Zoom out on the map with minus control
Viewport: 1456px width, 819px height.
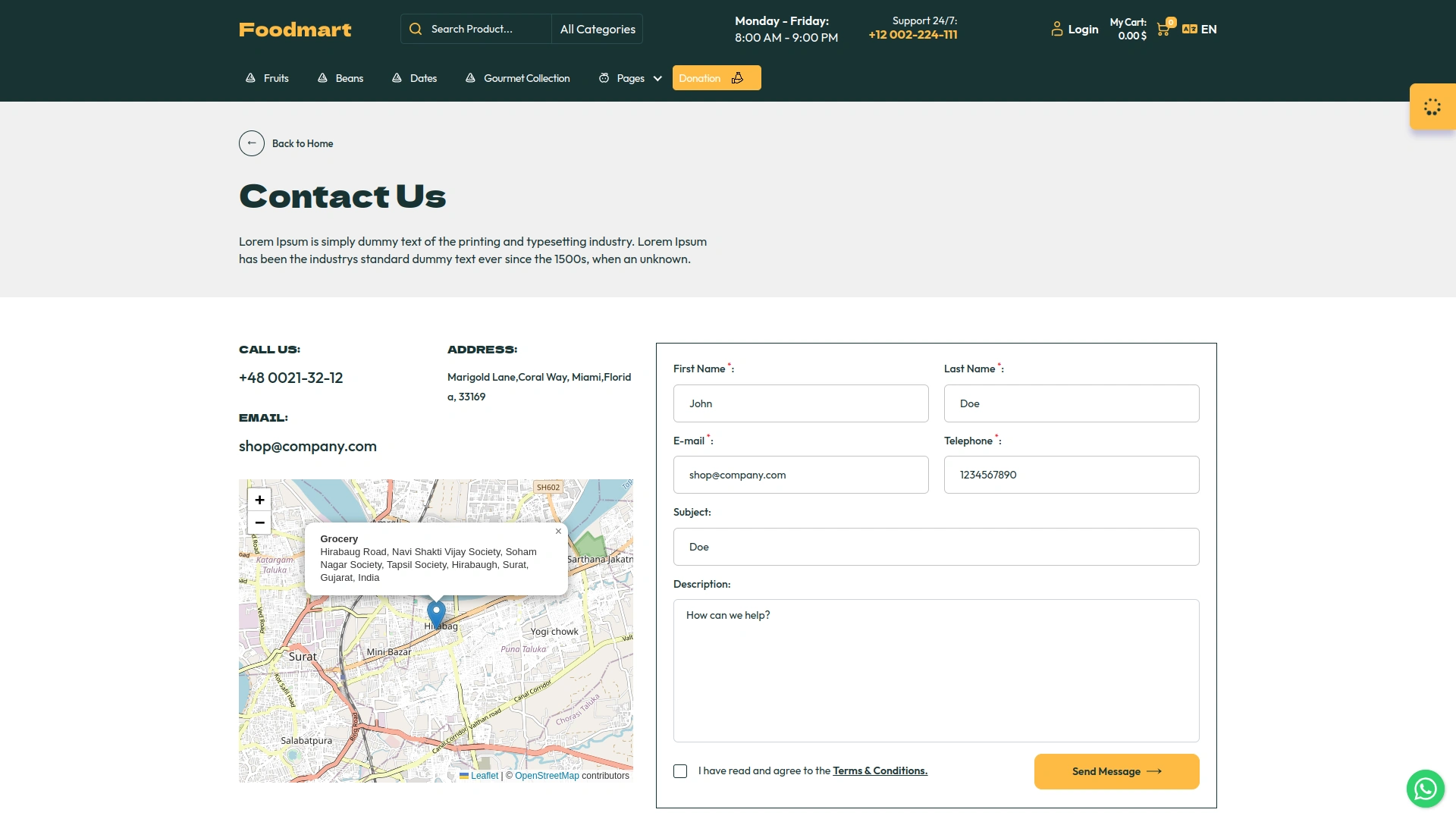click(x=259, y=522)
